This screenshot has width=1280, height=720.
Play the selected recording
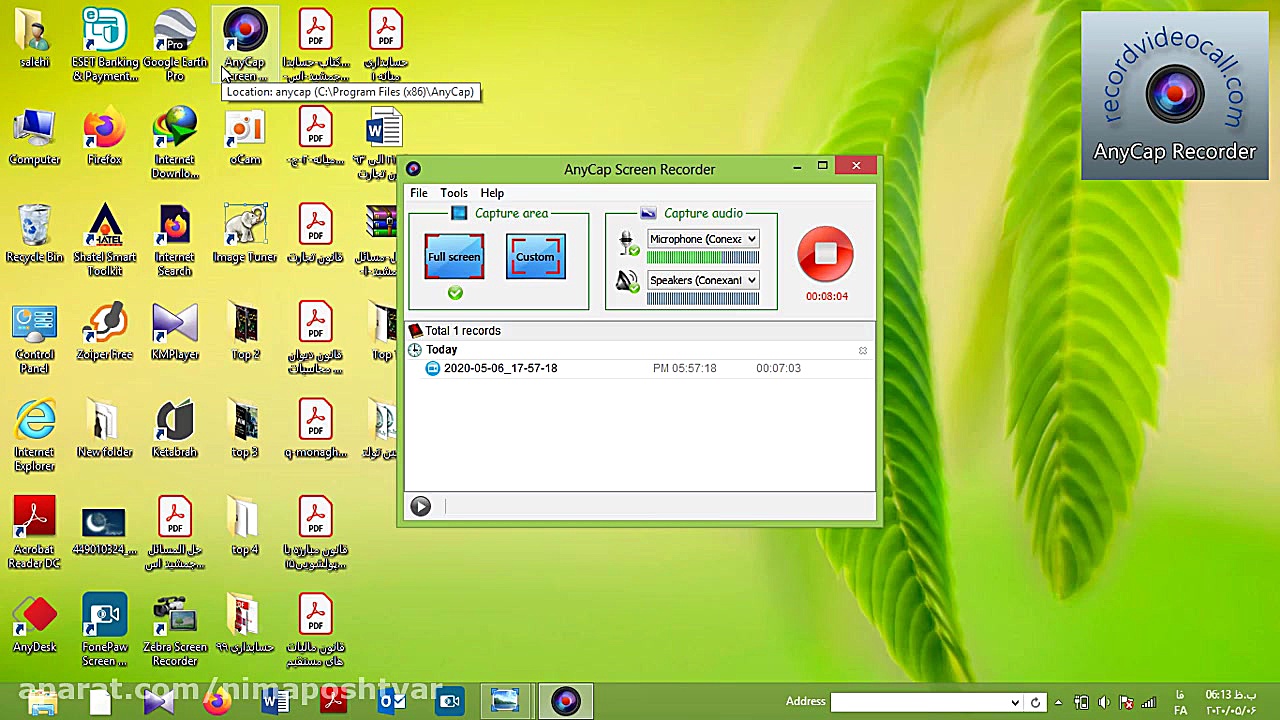coord(420,507)
